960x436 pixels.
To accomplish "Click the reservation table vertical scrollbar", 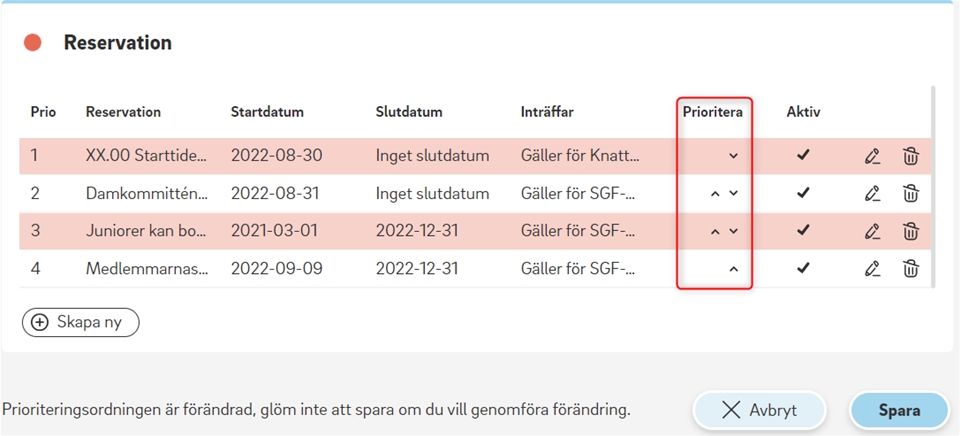I will pos(932,187).
